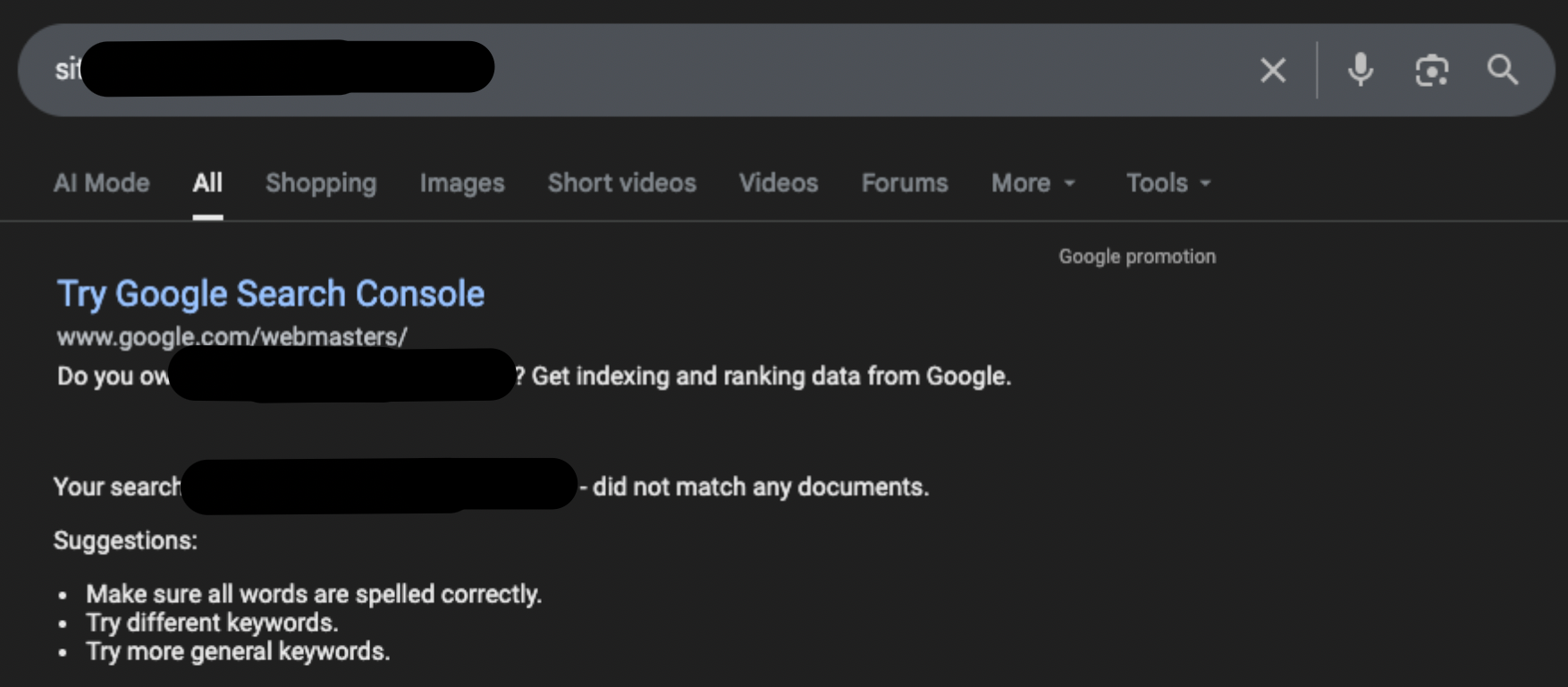Start voice search with microphone icon
The width and height of the screenshot is (1568, 687).
(1361, 70)
